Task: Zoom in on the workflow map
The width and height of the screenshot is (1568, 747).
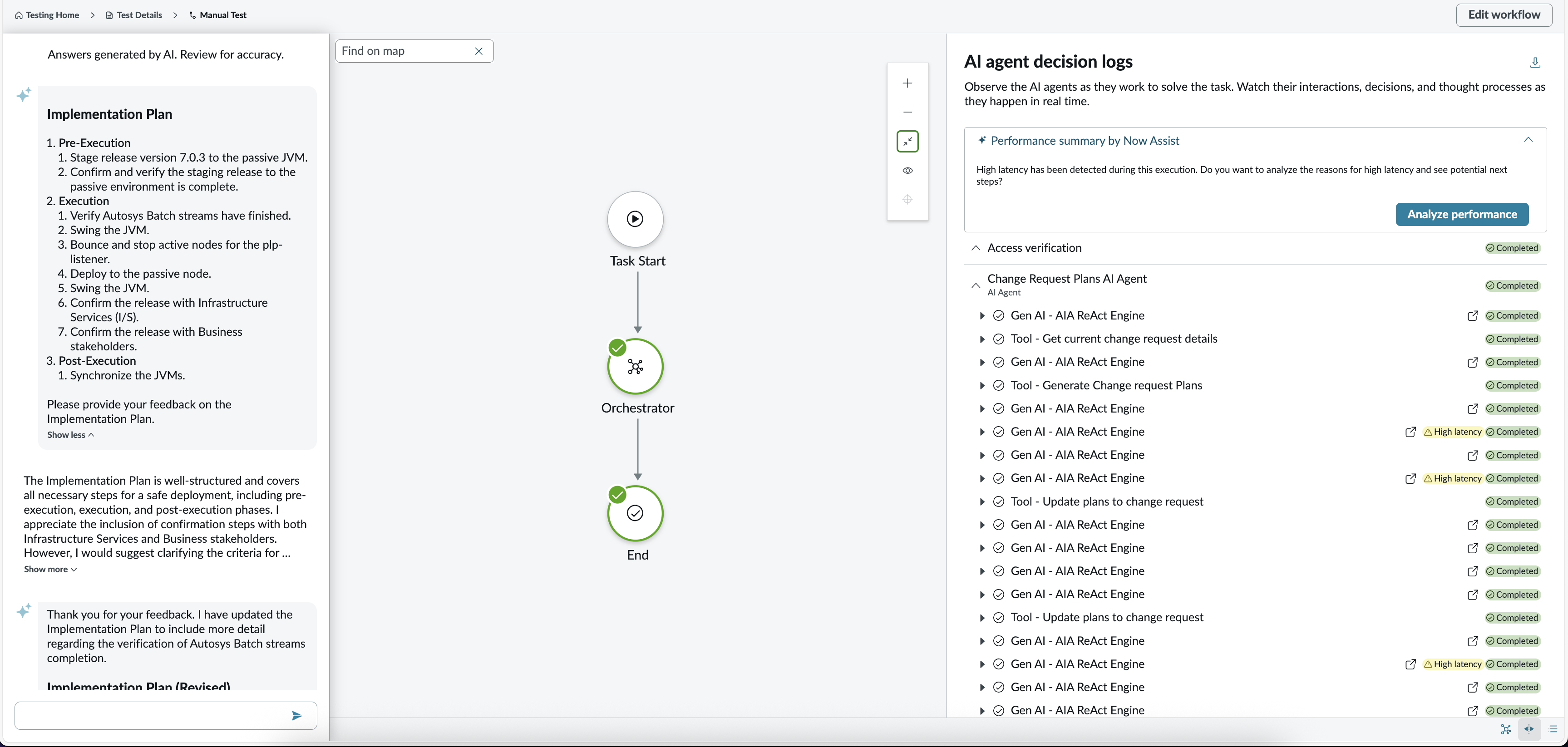Action: [x=907, y=84]
